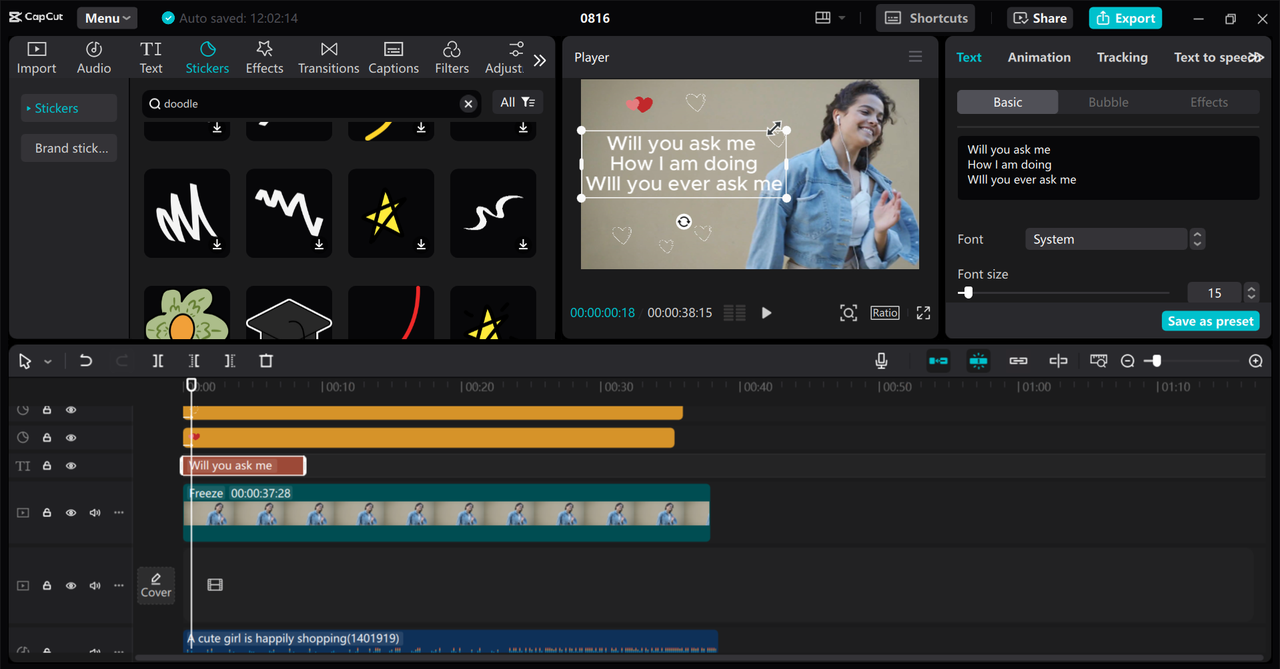Click the timeline zoom in magnifier
Image resolution: width=1280 pixels, height=669 pixels.
pos(1256,361)
